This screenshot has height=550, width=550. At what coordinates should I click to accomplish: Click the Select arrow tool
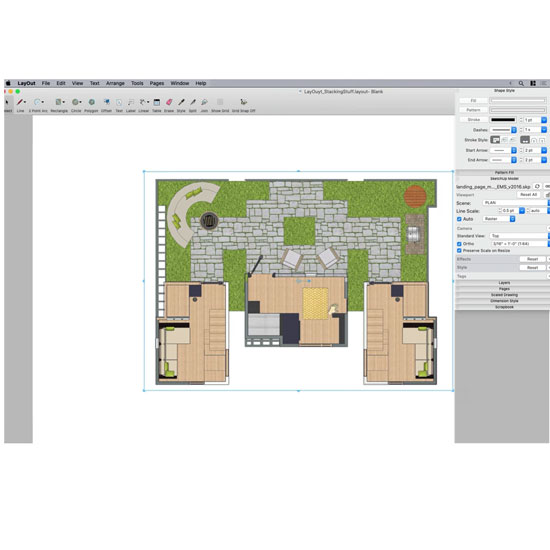tap(7, 102)
